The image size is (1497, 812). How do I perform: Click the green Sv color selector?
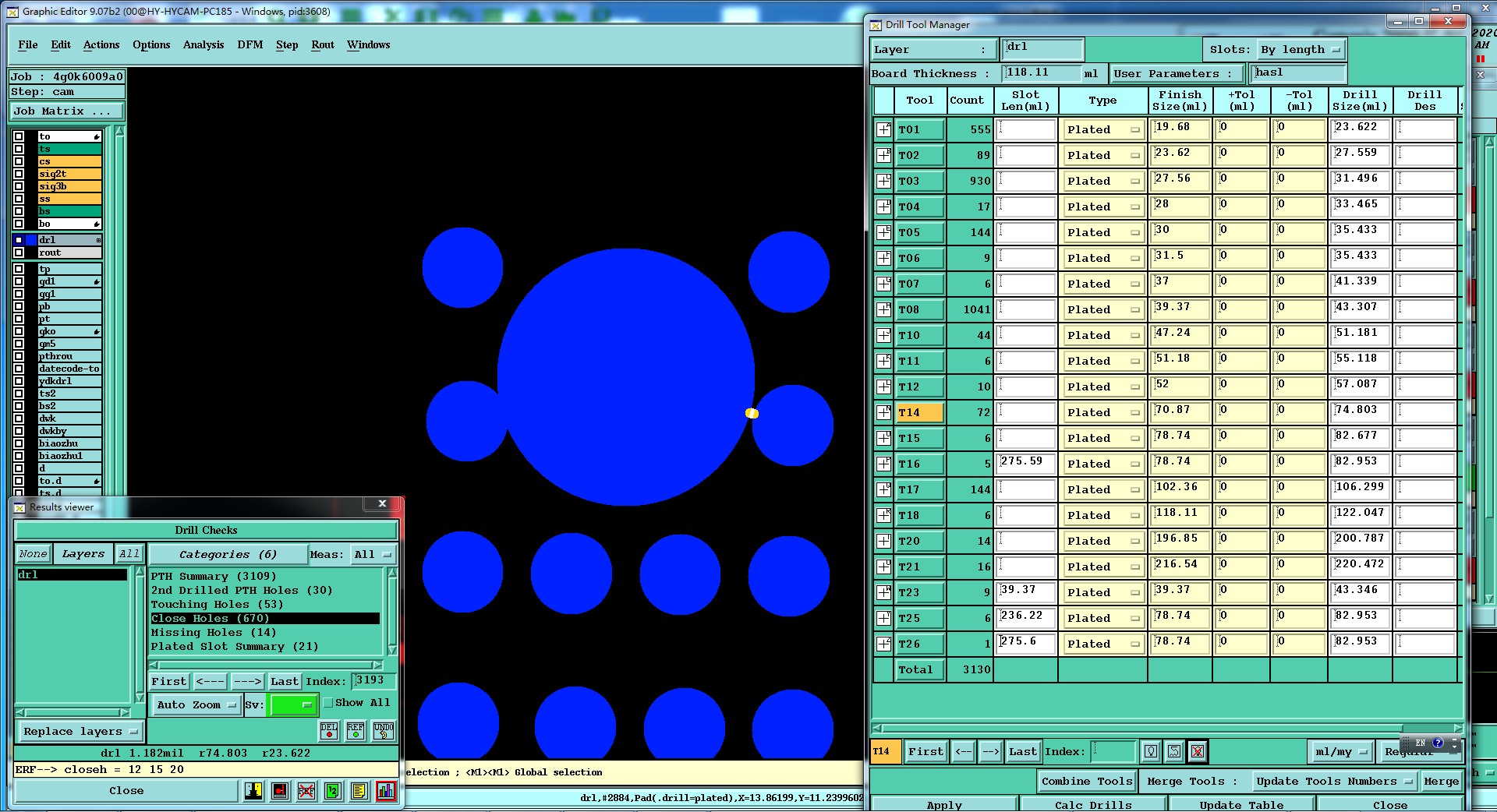(292, 704)
